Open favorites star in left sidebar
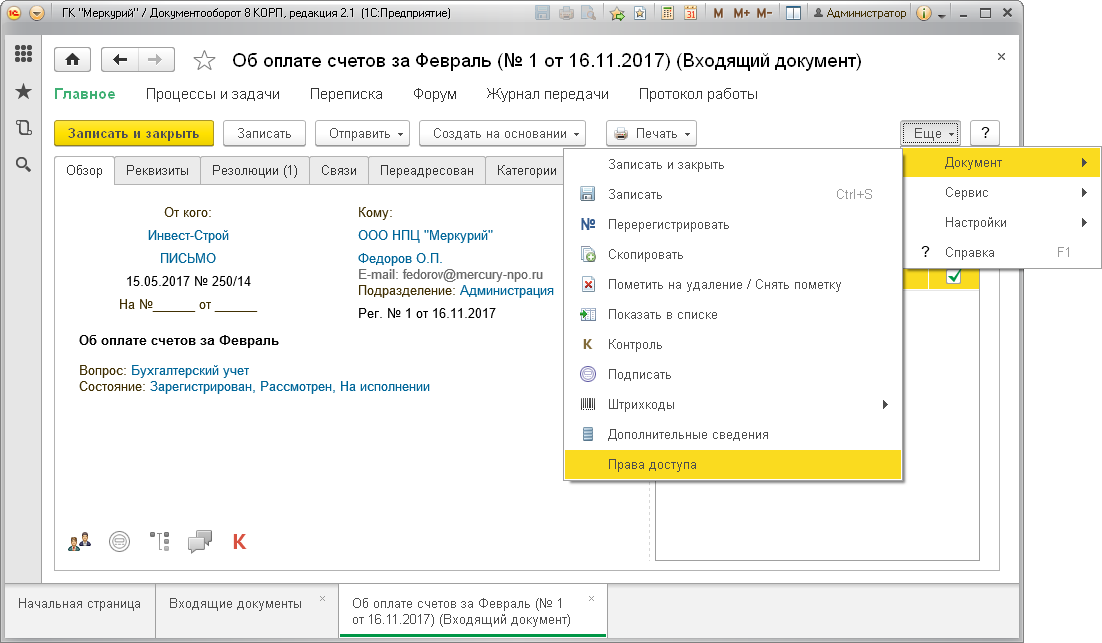The height and width of the screenshot is (643, 1102). coord(23,91)
